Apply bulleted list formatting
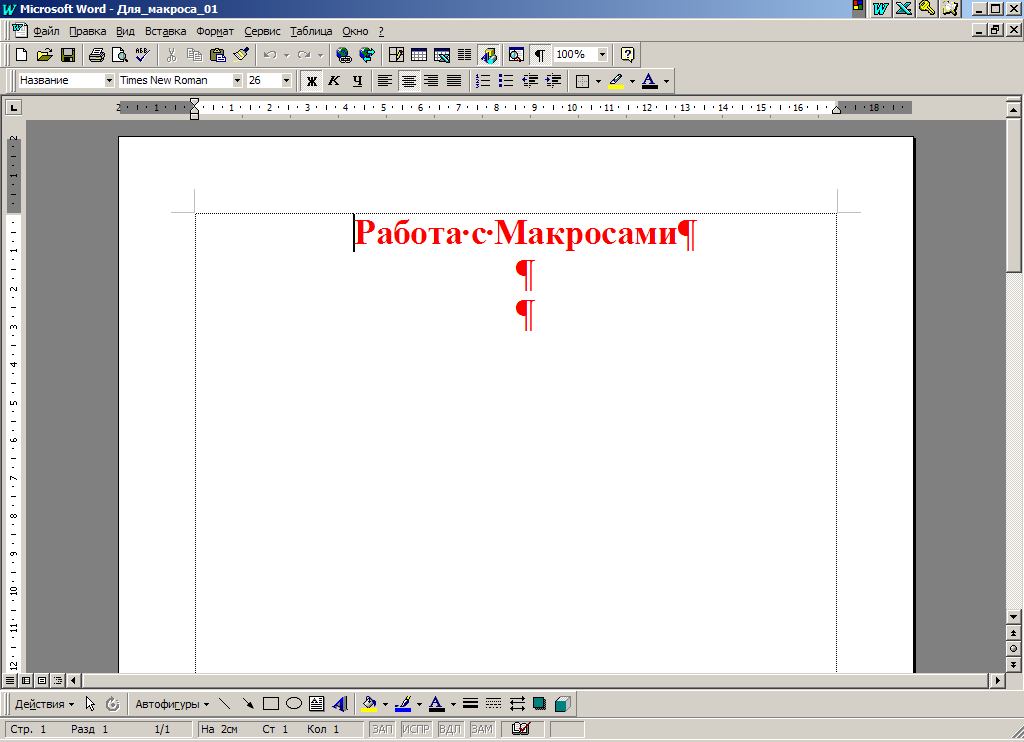The width and height of the screenshot is (1024, 742). click(x=505, y=81)
